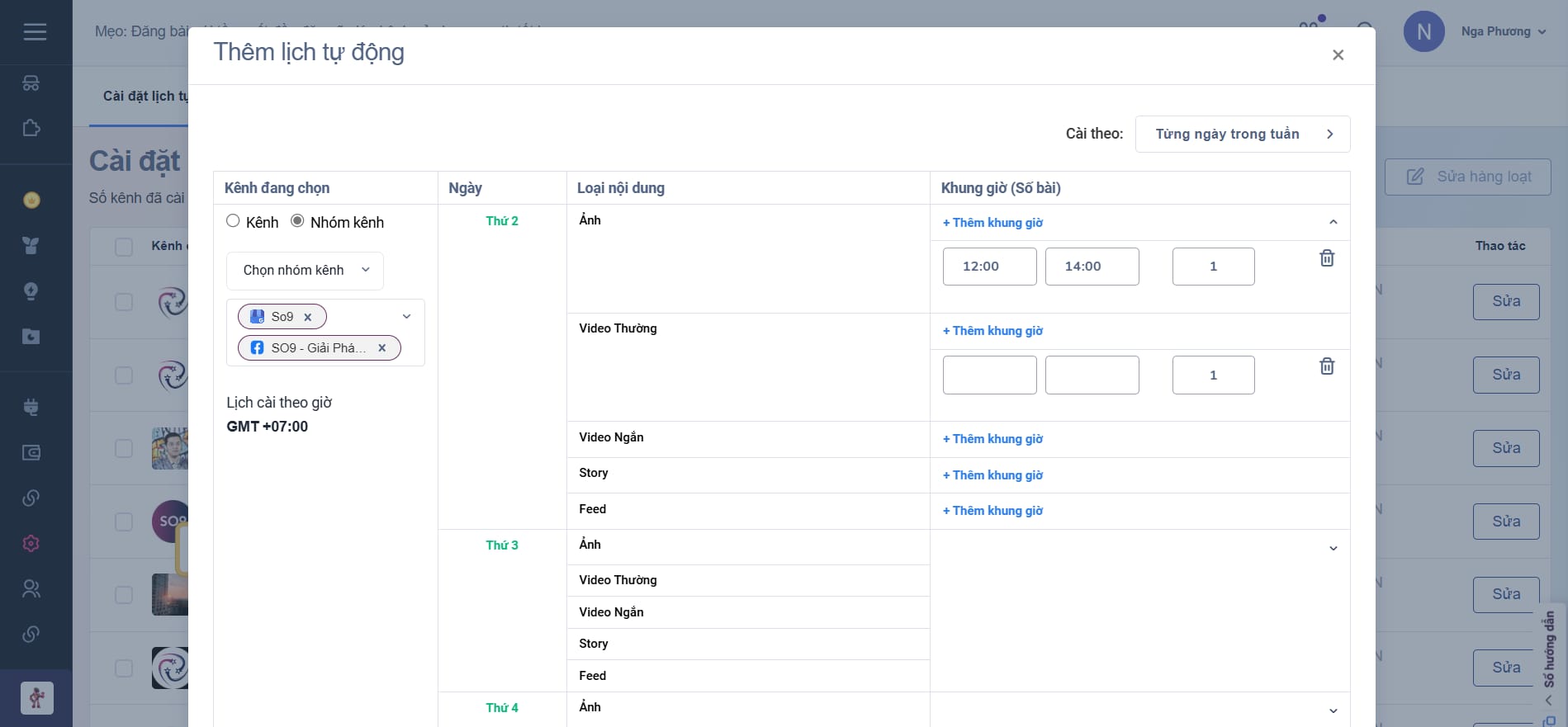The height and width of the screenshot is (727, 1568).
Task: Open the wallet sidebar icon
Action: [31, 452]
